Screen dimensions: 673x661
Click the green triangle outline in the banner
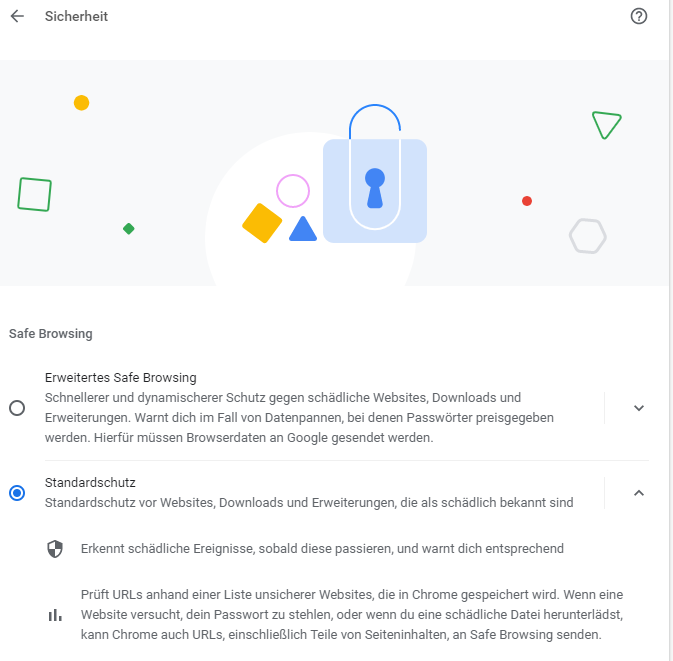pos(605,124)
